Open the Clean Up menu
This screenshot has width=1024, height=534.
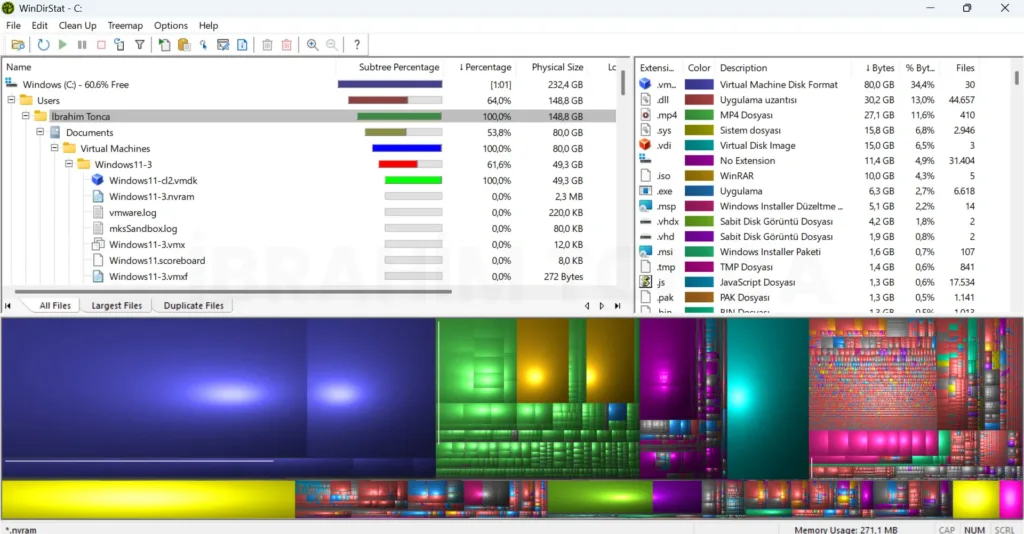click(x=77, y=25)
